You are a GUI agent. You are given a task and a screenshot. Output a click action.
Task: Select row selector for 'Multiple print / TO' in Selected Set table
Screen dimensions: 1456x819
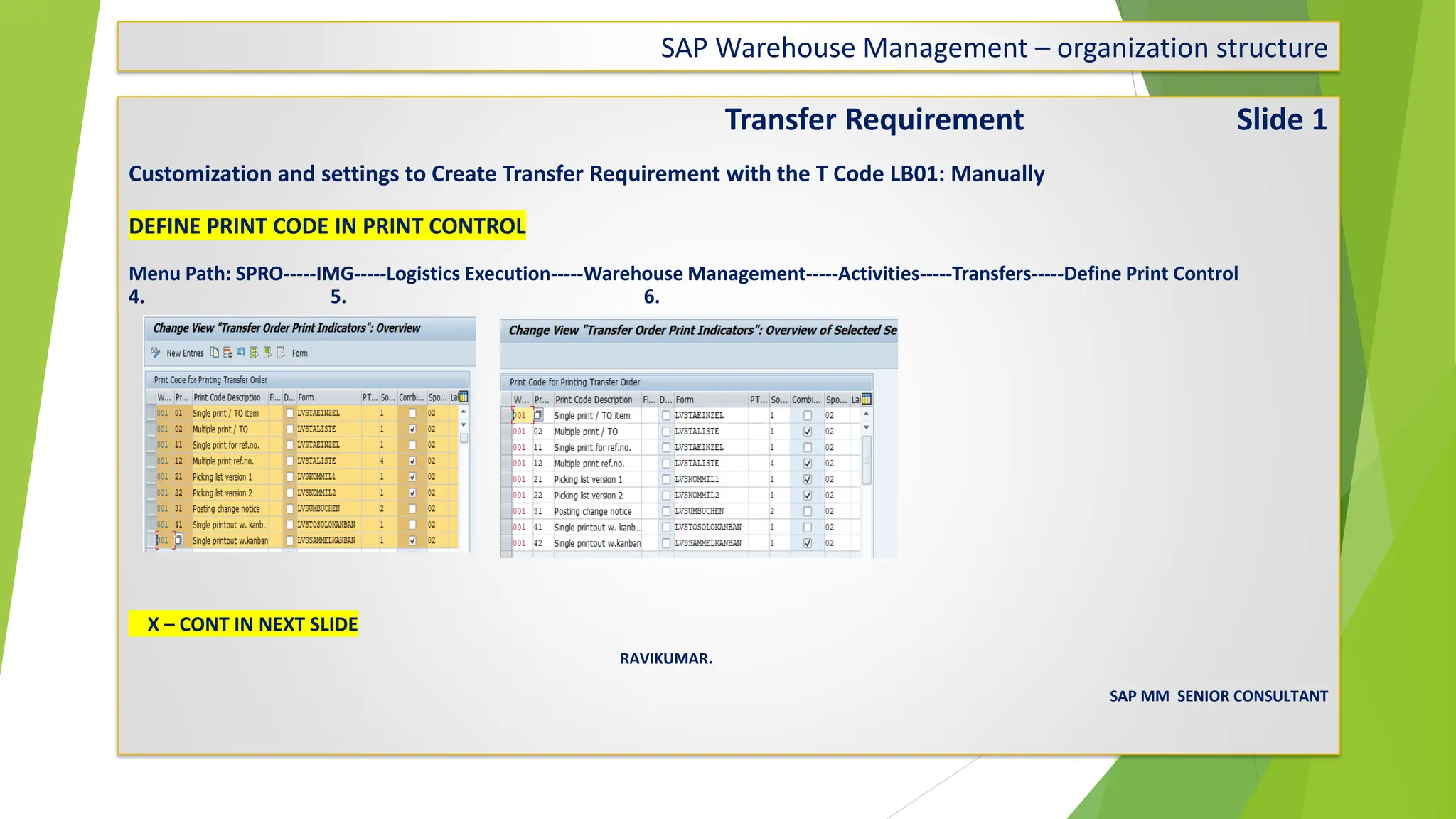coord(506,432)
